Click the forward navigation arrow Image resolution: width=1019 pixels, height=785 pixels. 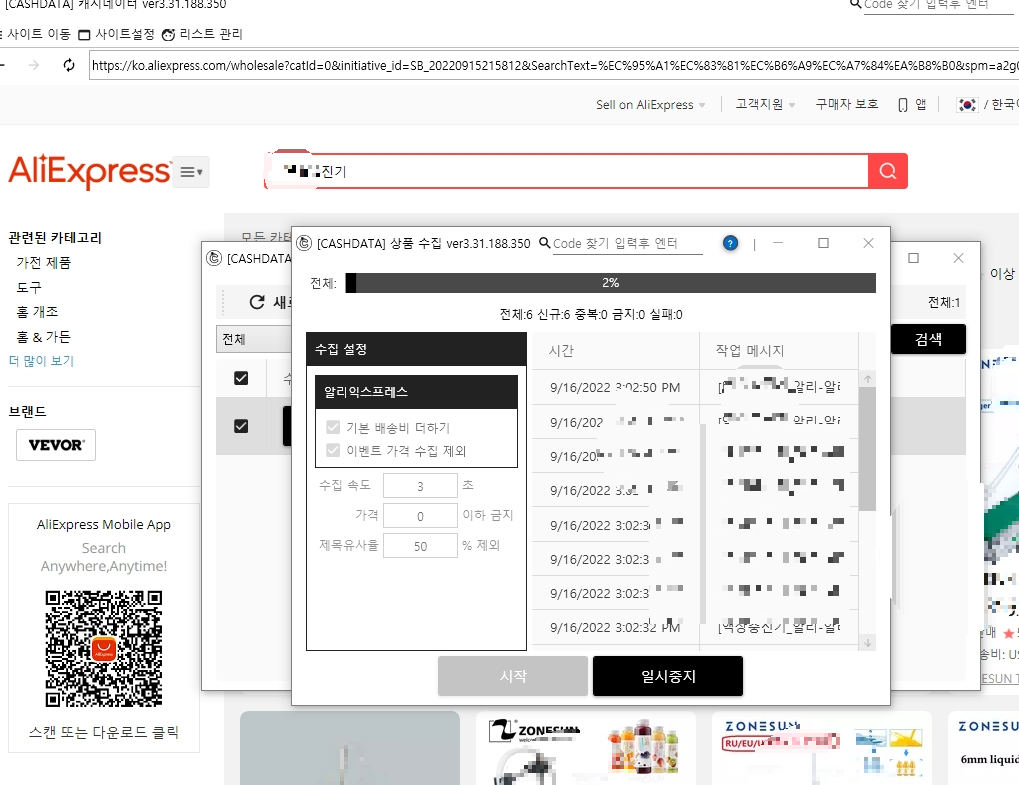tap(34, 65)
